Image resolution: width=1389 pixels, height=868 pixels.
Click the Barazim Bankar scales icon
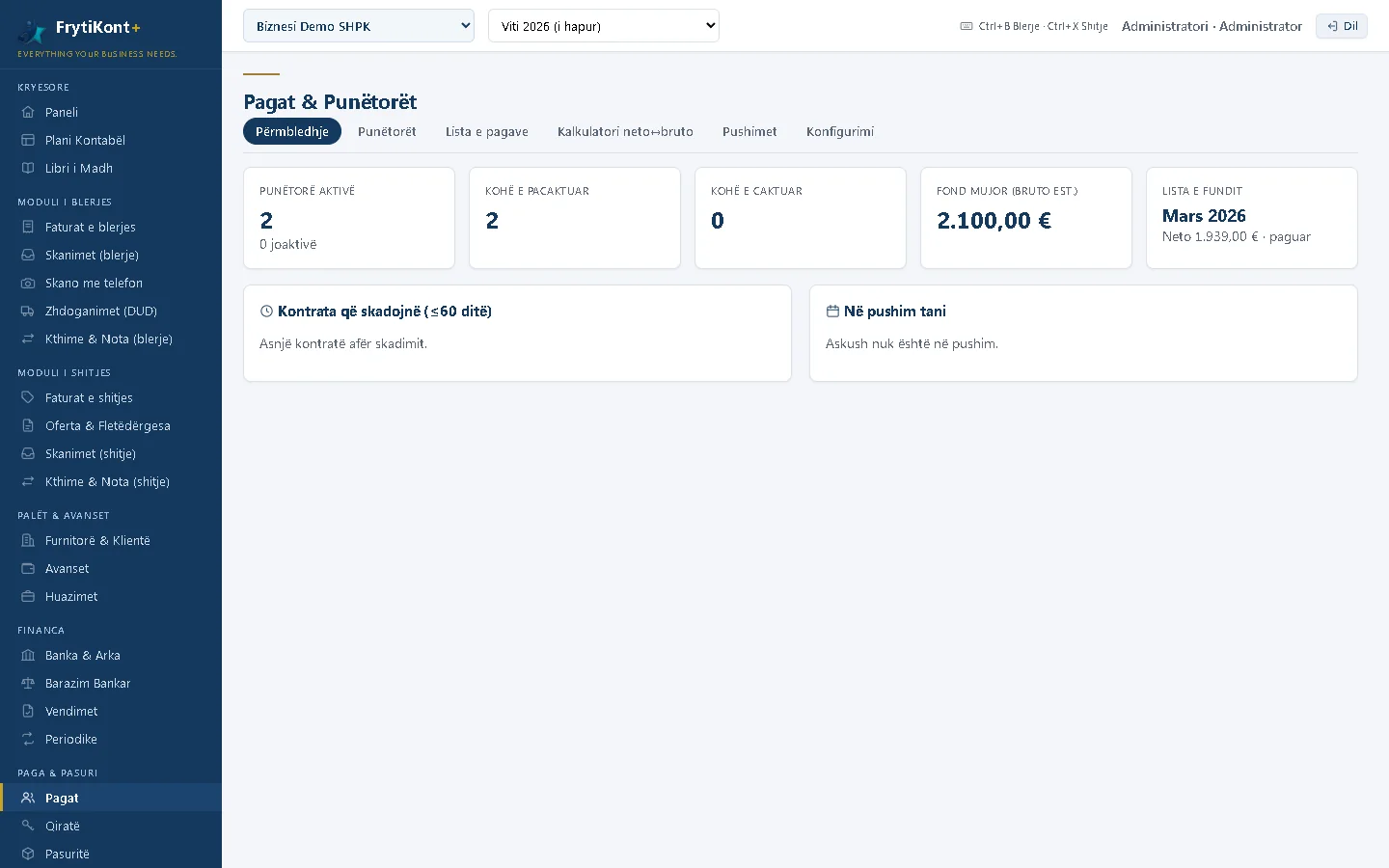pos(28,683)
